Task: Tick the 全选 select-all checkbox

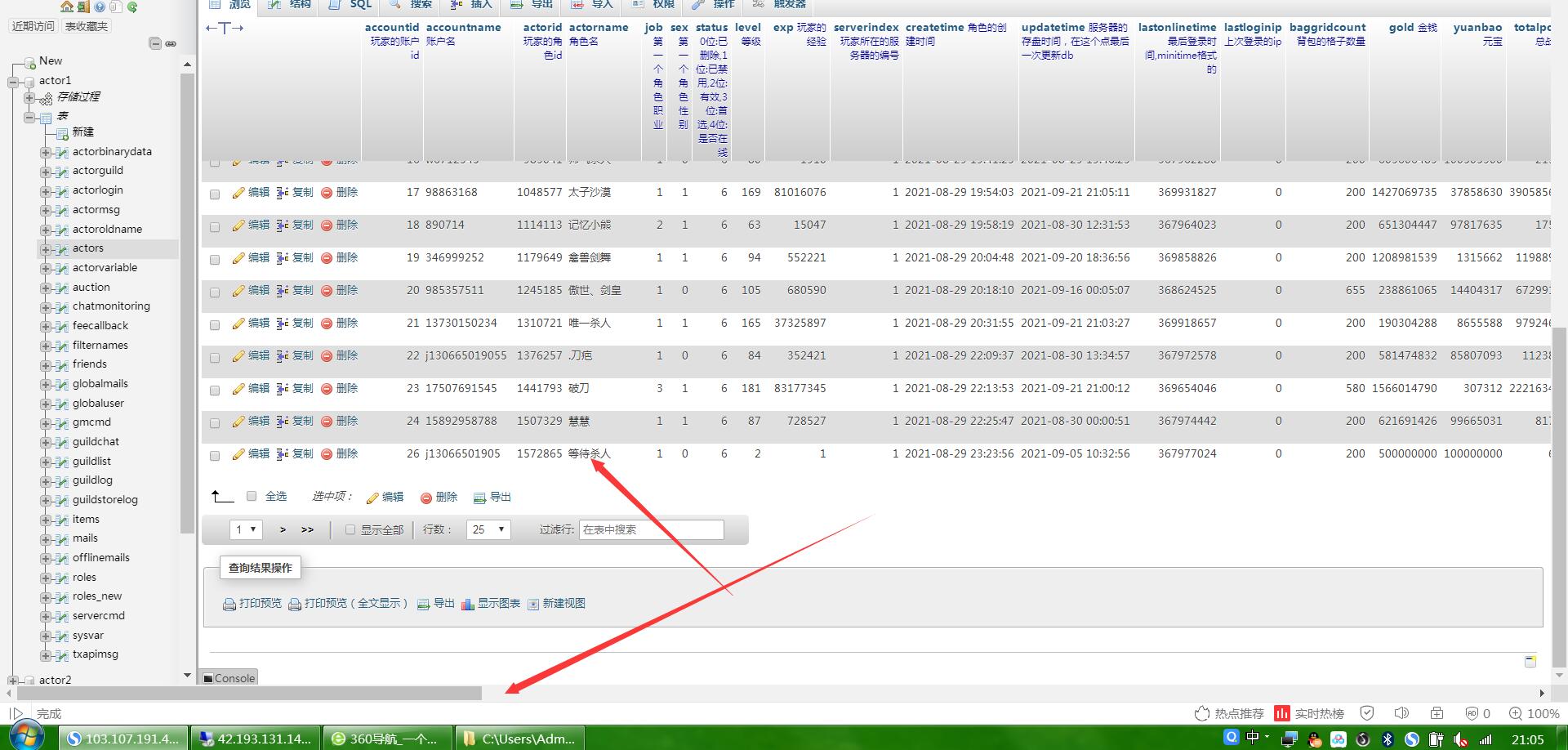Action: [252, 496]
